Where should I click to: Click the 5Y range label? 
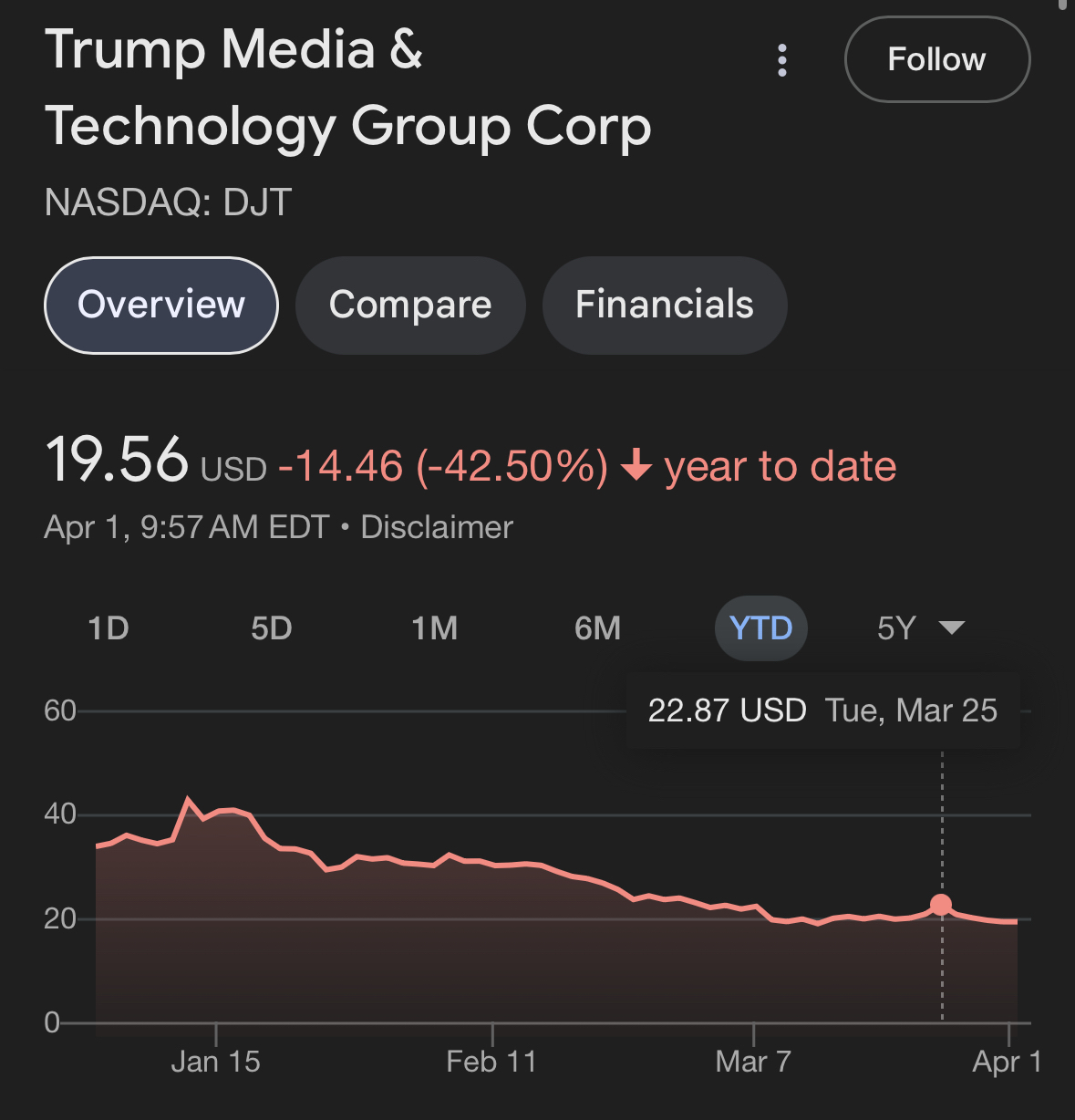click(895, 628)
